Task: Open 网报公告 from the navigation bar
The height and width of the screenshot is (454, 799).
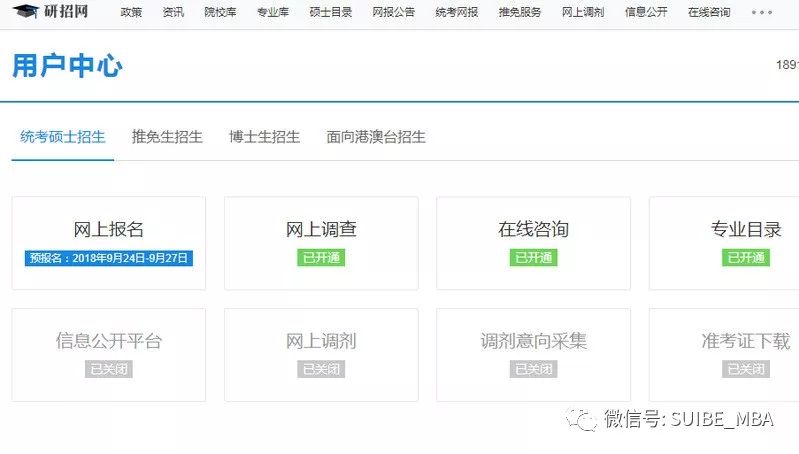Action: [x=393, y=12]
